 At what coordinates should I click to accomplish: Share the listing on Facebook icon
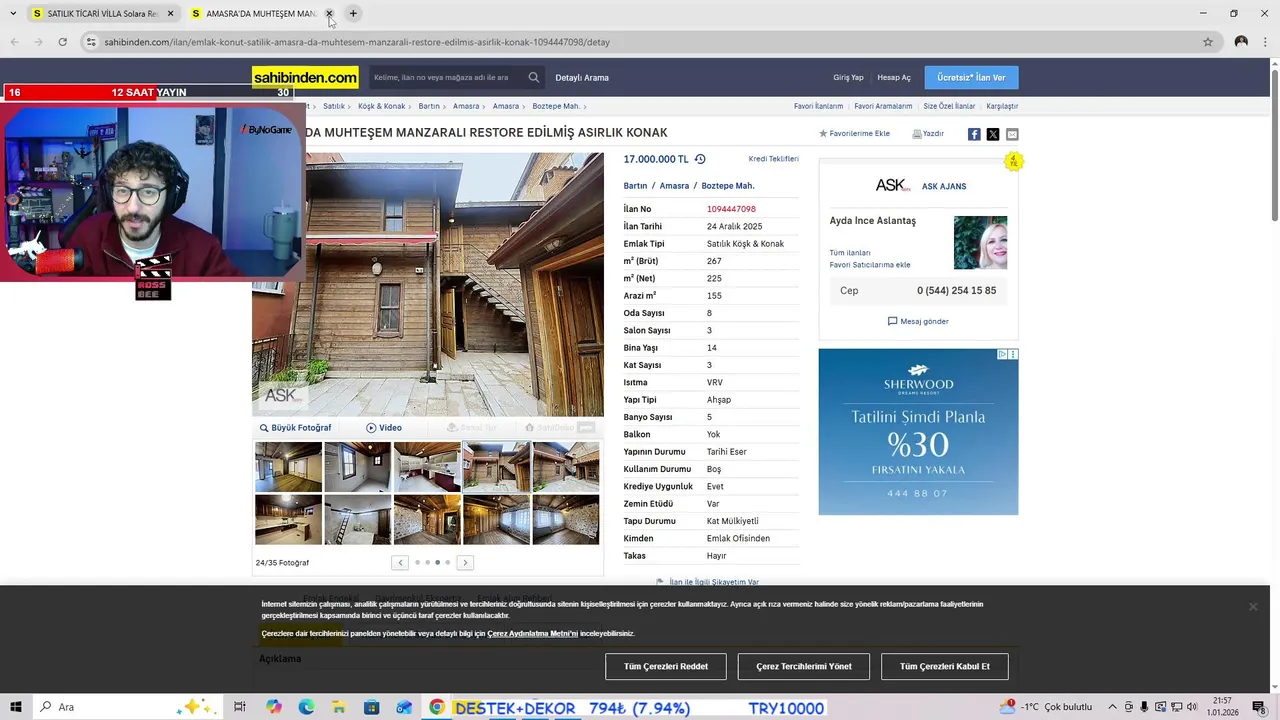(974, 134)
